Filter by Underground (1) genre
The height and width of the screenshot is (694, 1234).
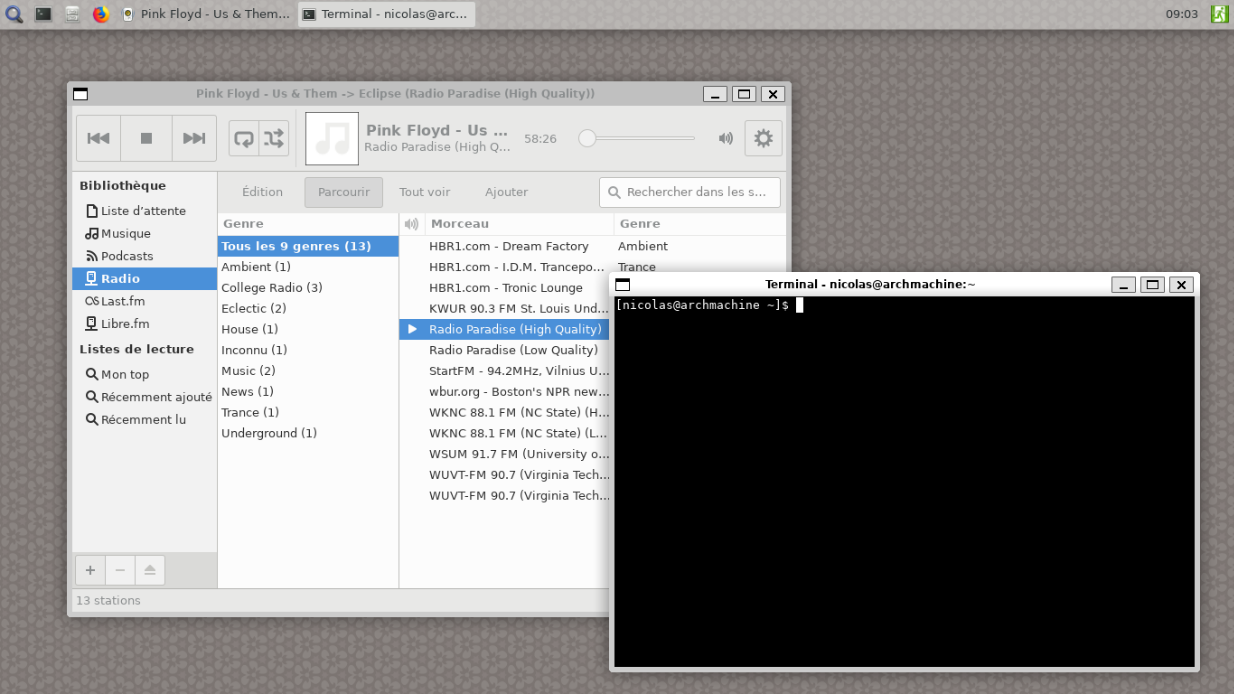pos(308,433)
